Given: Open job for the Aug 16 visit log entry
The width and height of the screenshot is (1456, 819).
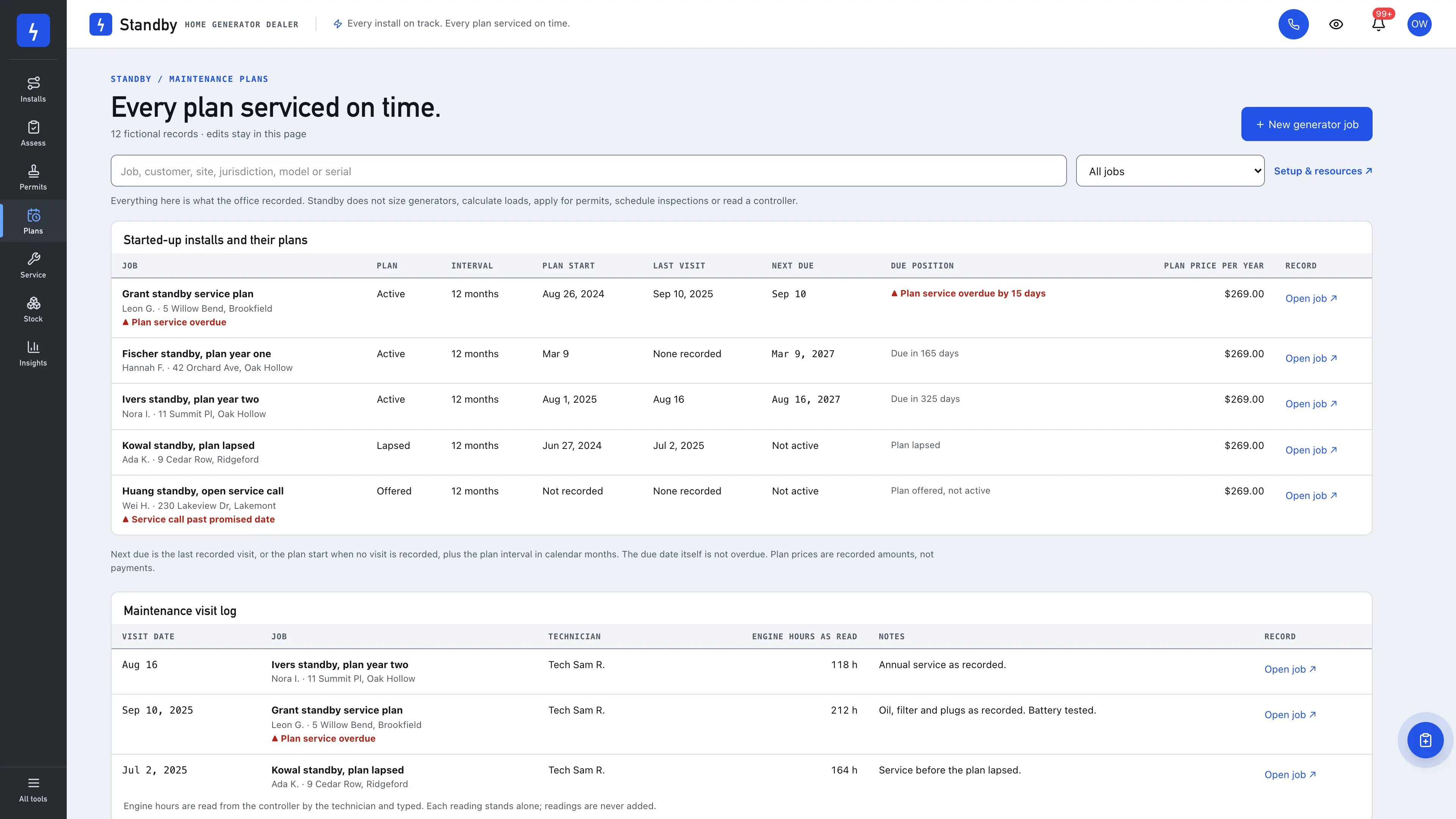Looking at the screenshot, I should coord(1290,669).
